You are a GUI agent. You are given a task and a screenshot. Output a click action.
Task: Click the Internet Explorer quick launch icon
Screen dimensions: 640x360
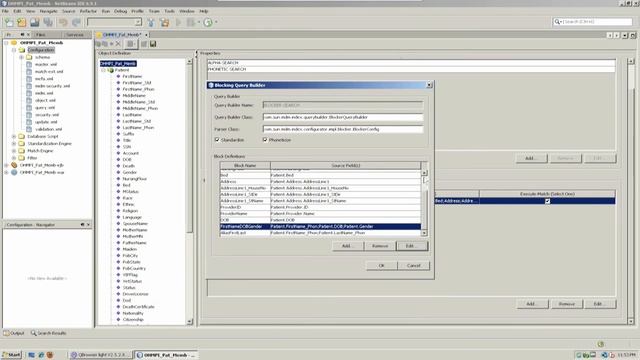[x=41, y=355]
